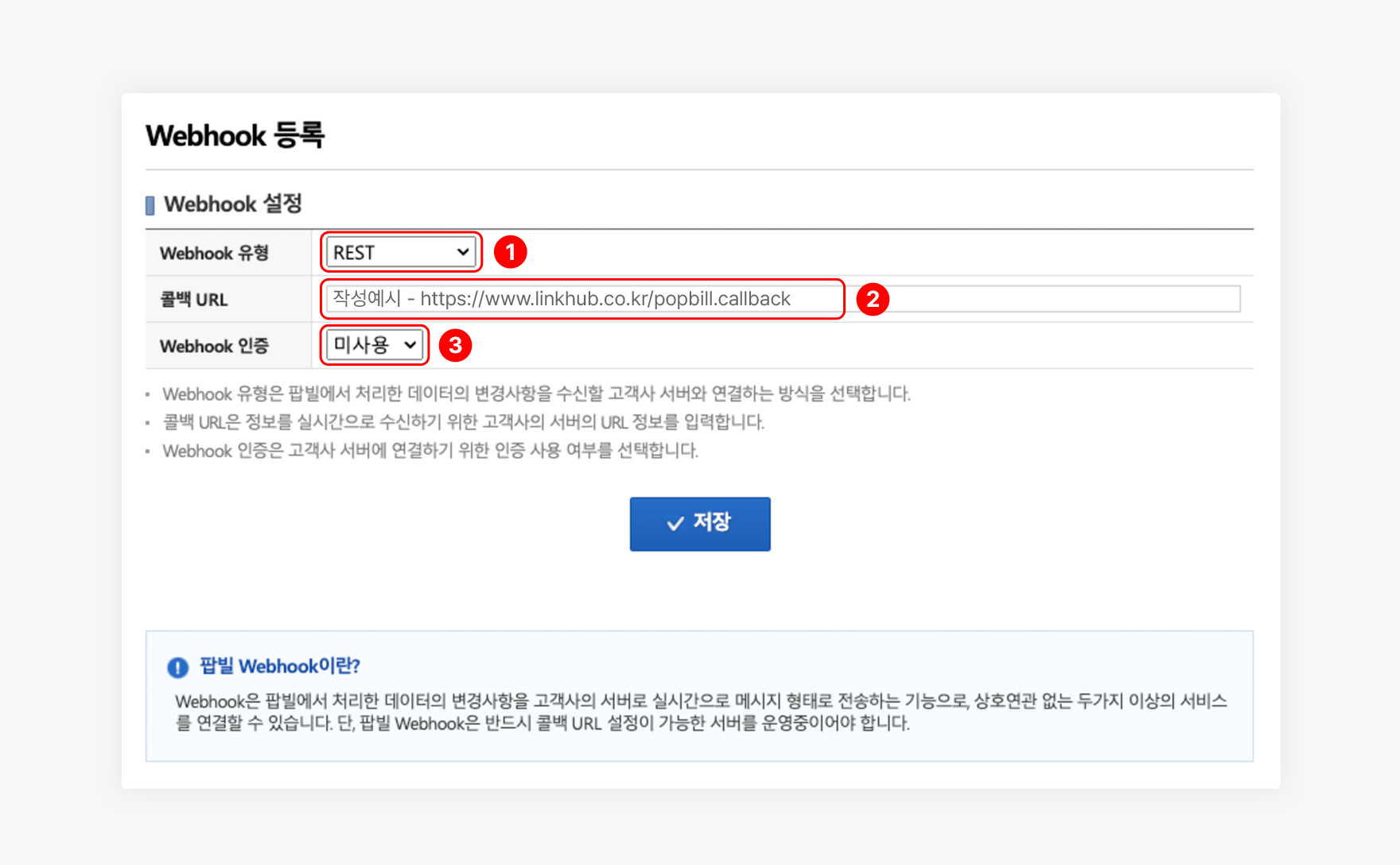Image resolution: width=1400 pixels, height=865 pixels.
Task: Click the blue info icon beside 팝빌 Webhook이란?
Action: pos(177,667)
